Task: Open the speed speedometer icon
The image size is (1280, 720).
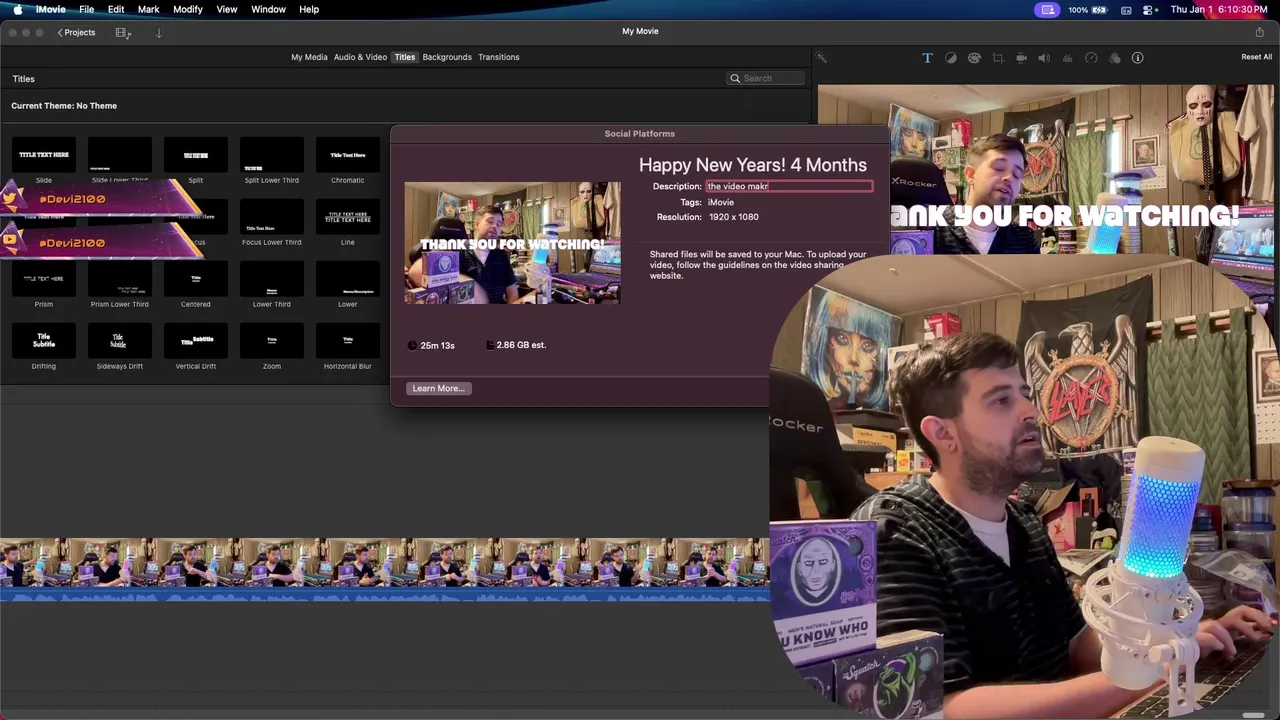Action: 1091,58
